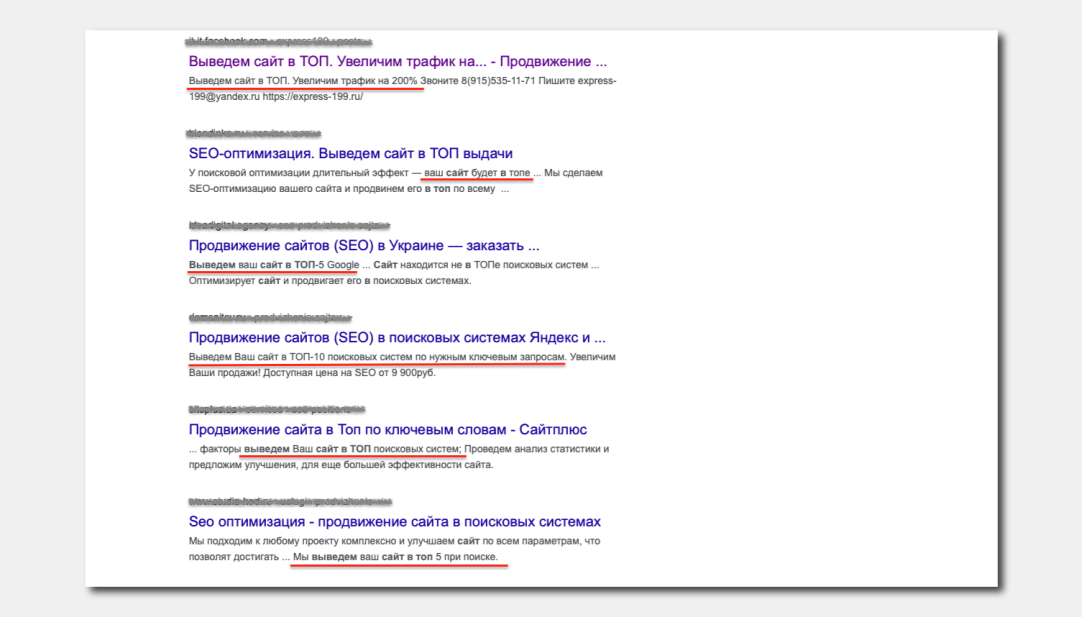This screenshot has height=617, width=1082.
Task: Click the blurred URL above the Яндекс search result
Action: tap(270, 317)
